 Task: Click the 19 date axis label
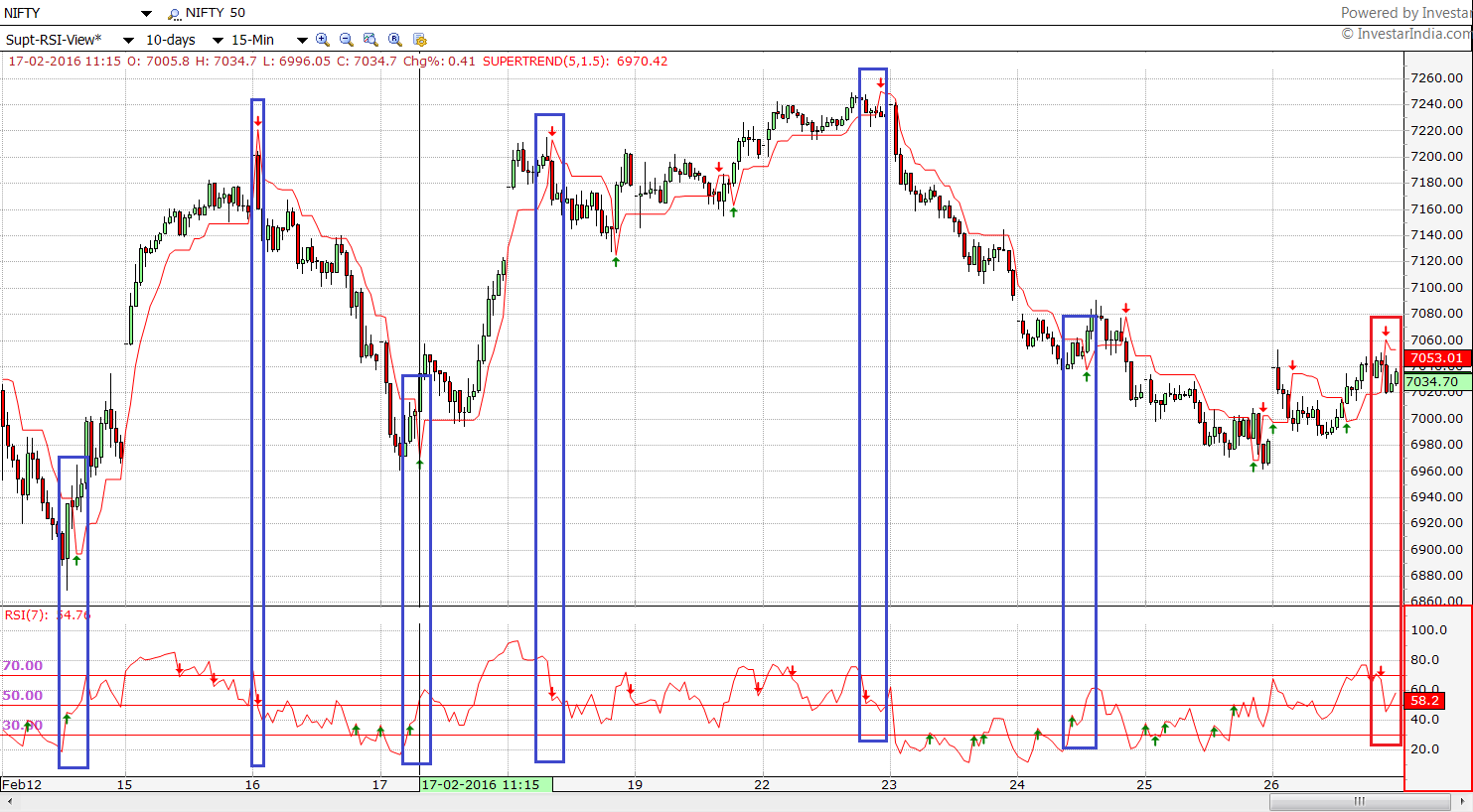(634, 784)
